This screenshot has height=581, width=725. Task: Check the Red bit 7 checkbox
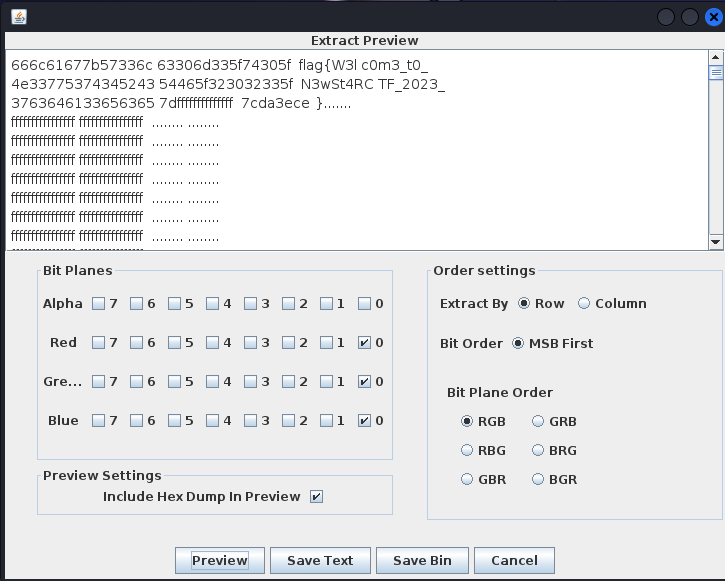[x=98, y=343]
